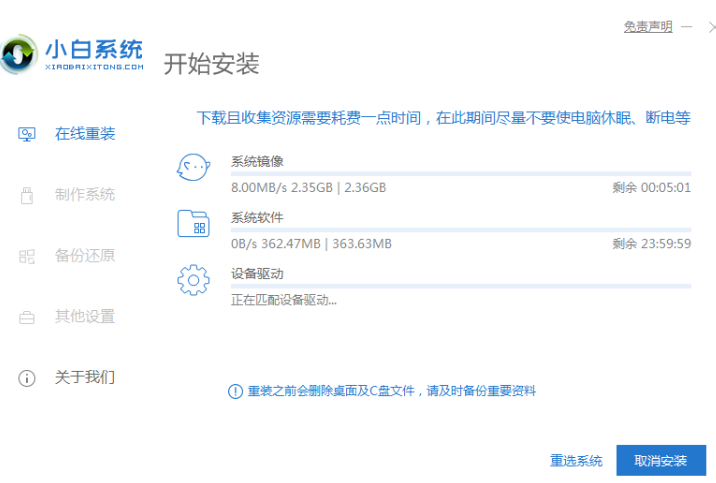The width and height of the screenshot is (716, 483).
Task: Click the 系统软件 folder icon
Action: tap(193, 223)
